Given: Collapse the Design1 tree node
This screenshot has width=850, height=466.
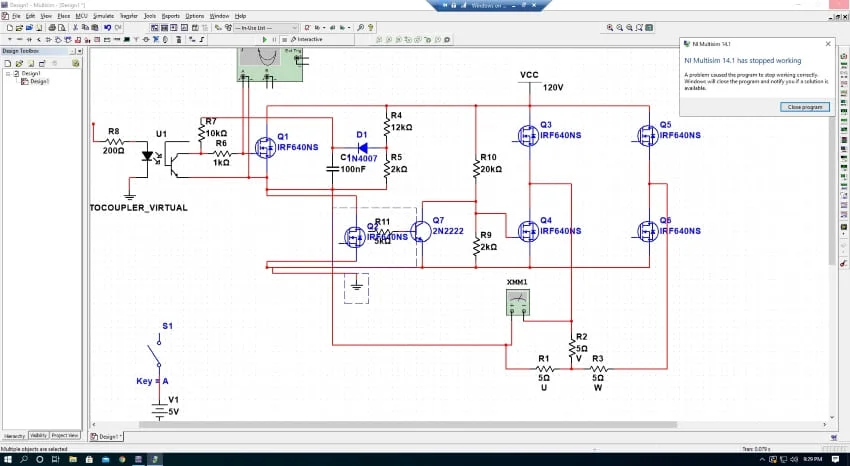Looking at the screenshot, I should tap(8, 73).
